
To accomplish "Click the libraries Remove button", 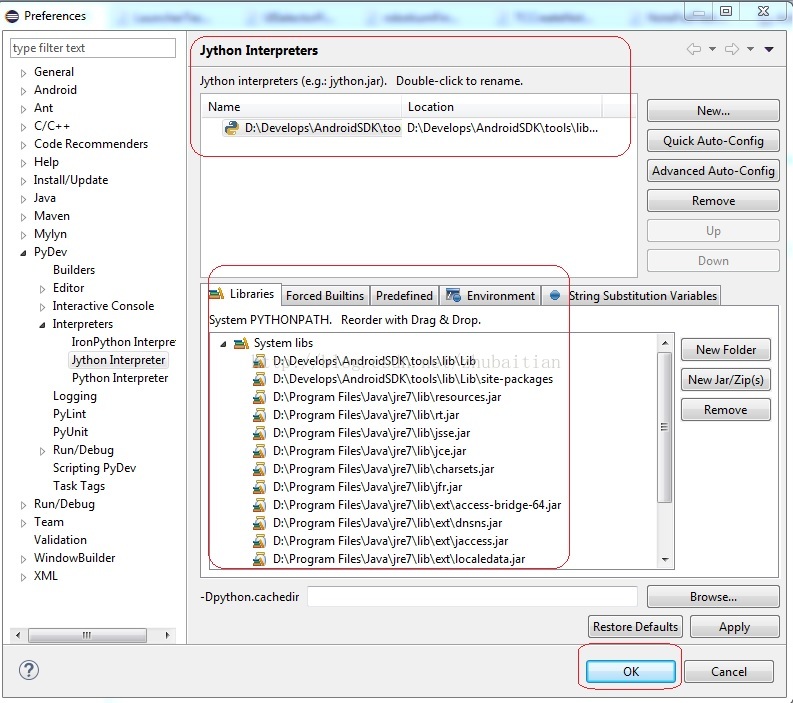I will click(726, 410).
